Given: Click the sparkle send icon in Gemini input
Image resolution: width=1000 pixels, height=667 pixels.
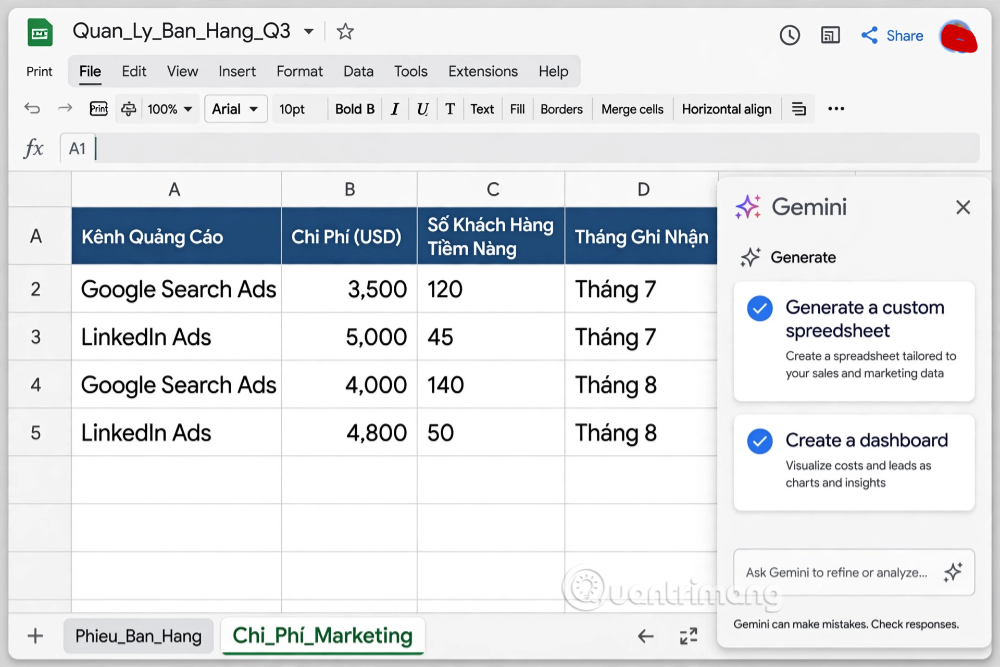Looking at the screenshot, I should (x=953, y=572).
